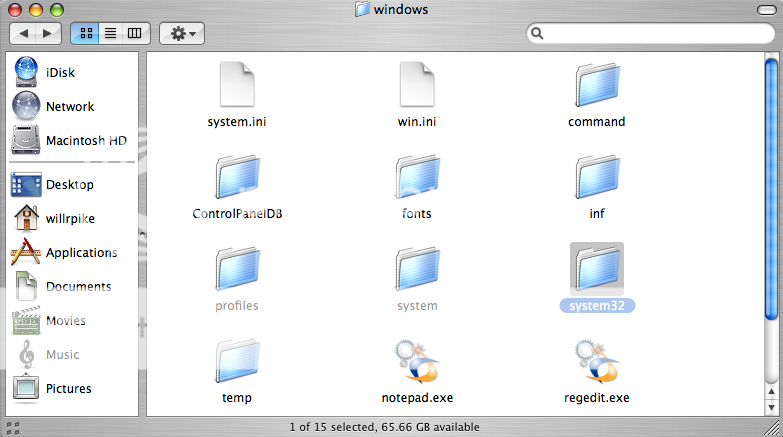Viewport: 783px width, 437px height.
Task: Go back with the left arrow button
Action: click(23, 33)
